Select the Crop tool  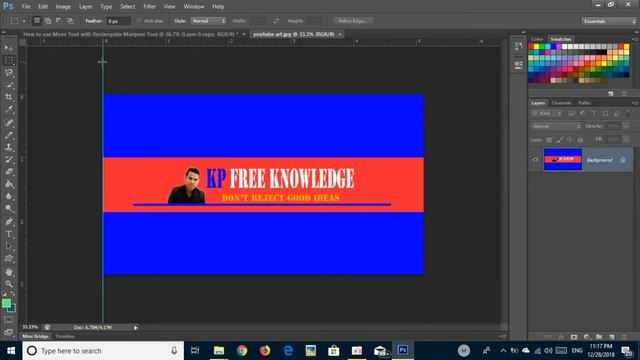click(x=9, y=97)
